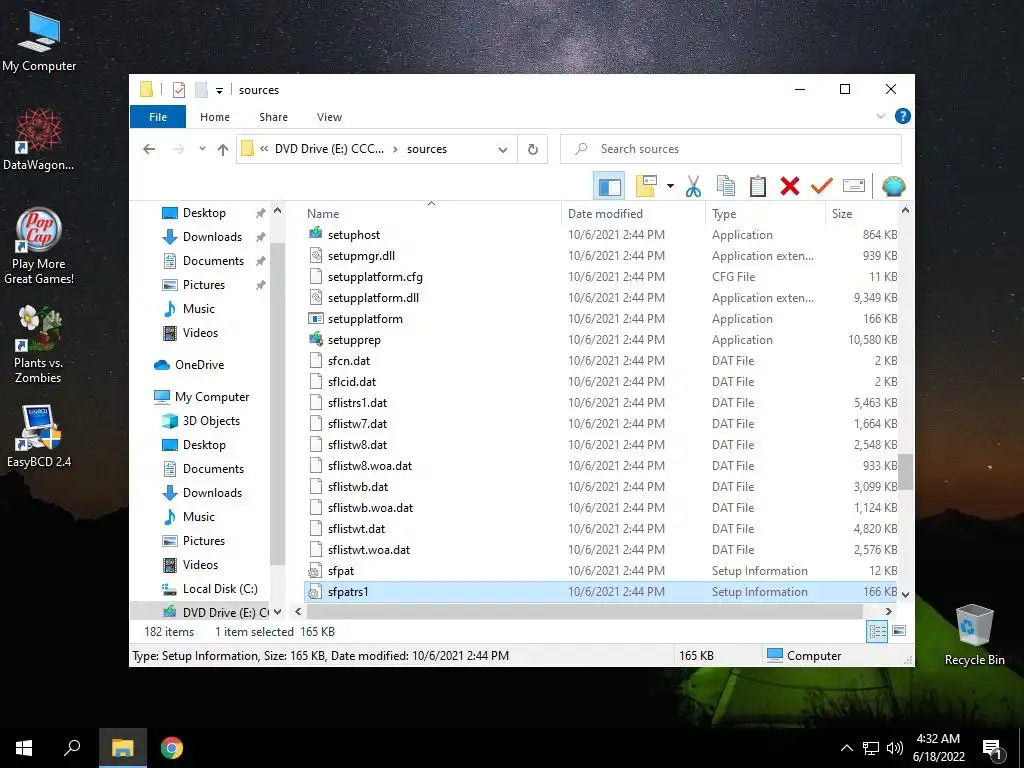
Task: Click the red X Delete icon
Action: [790, 187]
